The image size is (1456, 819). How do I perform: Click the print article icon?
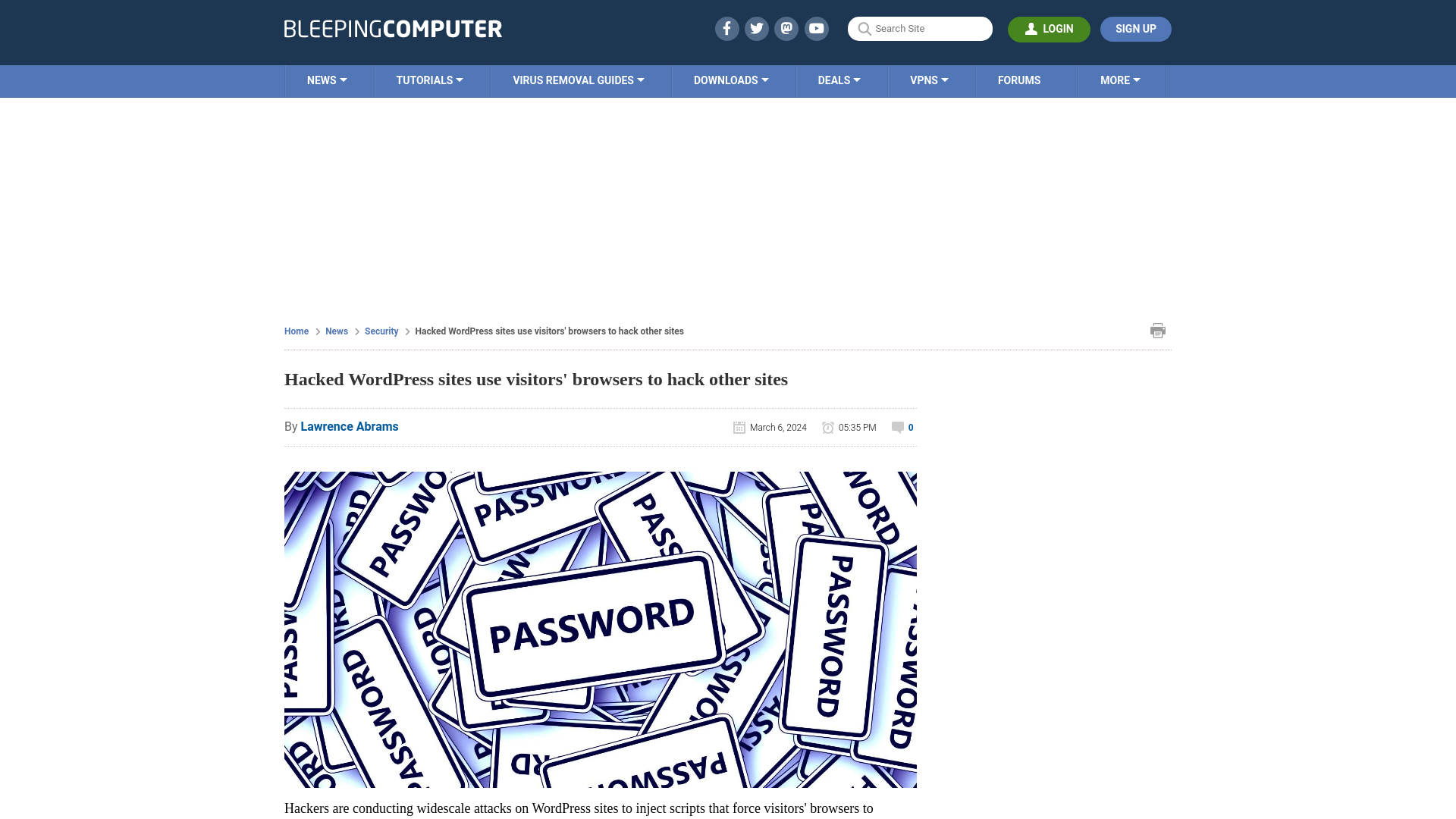[1158, 330]
